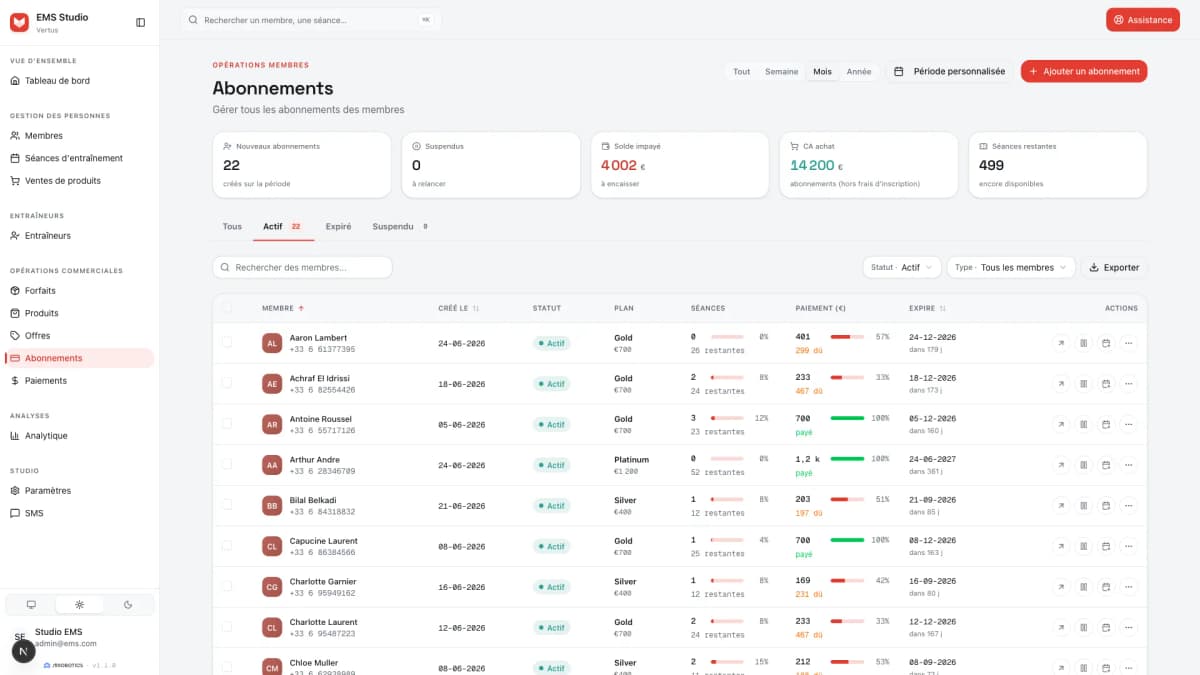Click the calendar icon in Achraf El Idrissi's row

1106,384
